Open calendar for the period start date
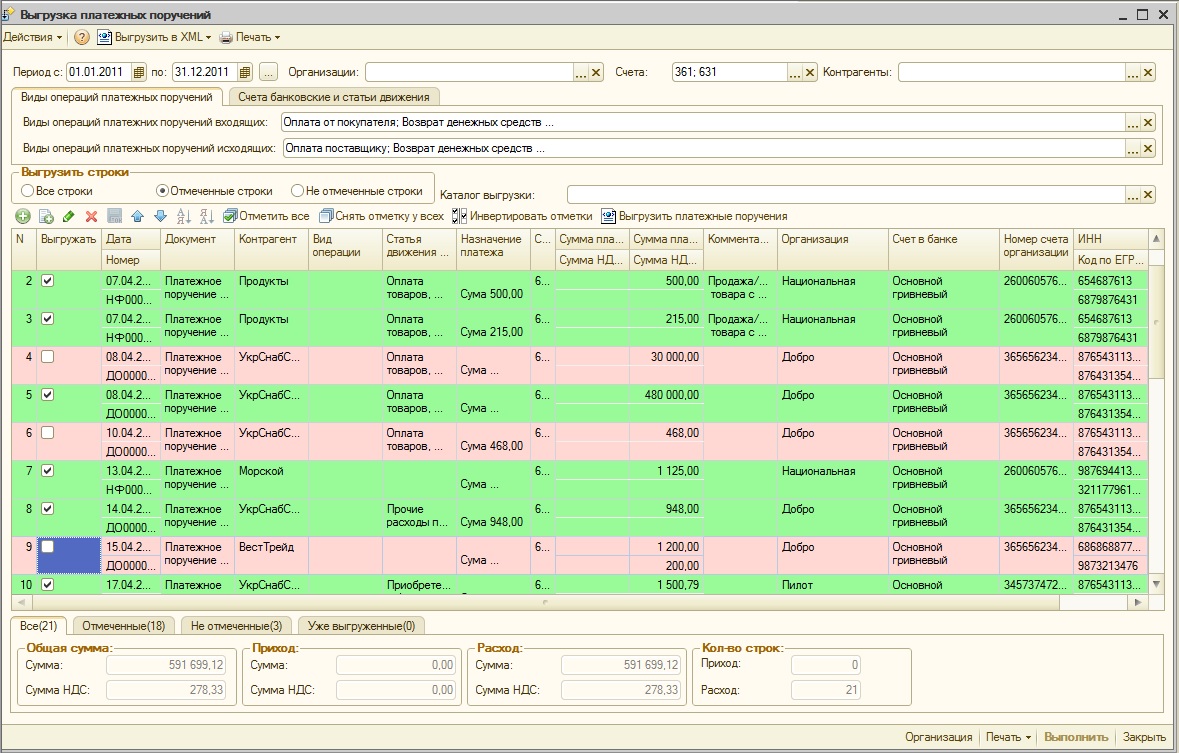This screenshot has height=753, width=1179. click(x=139, y=72)
